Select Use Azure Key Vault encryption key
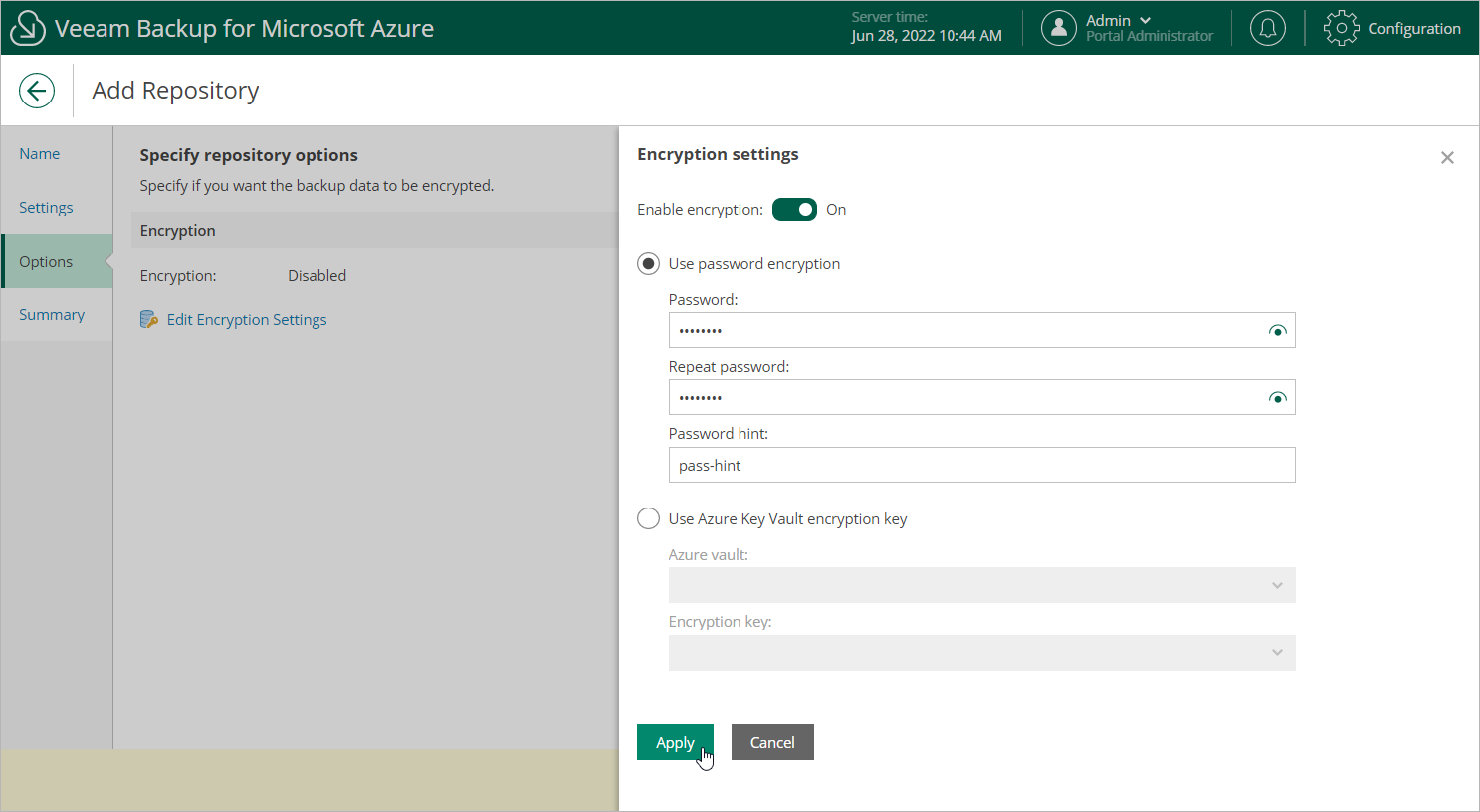The height and width of the screenshot is (812, 1480). [648, 518]
